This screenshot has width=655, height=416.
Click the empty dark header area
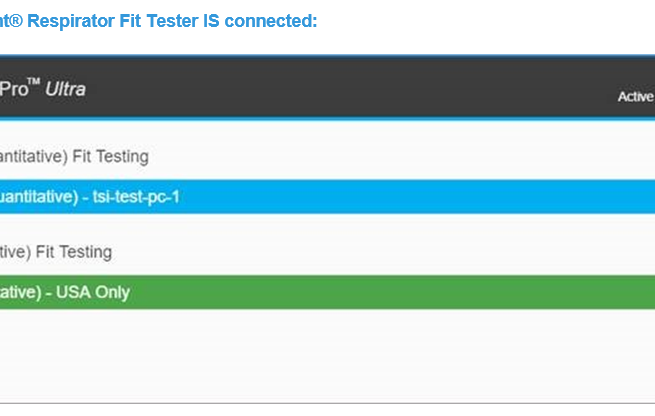pos(351,88)
